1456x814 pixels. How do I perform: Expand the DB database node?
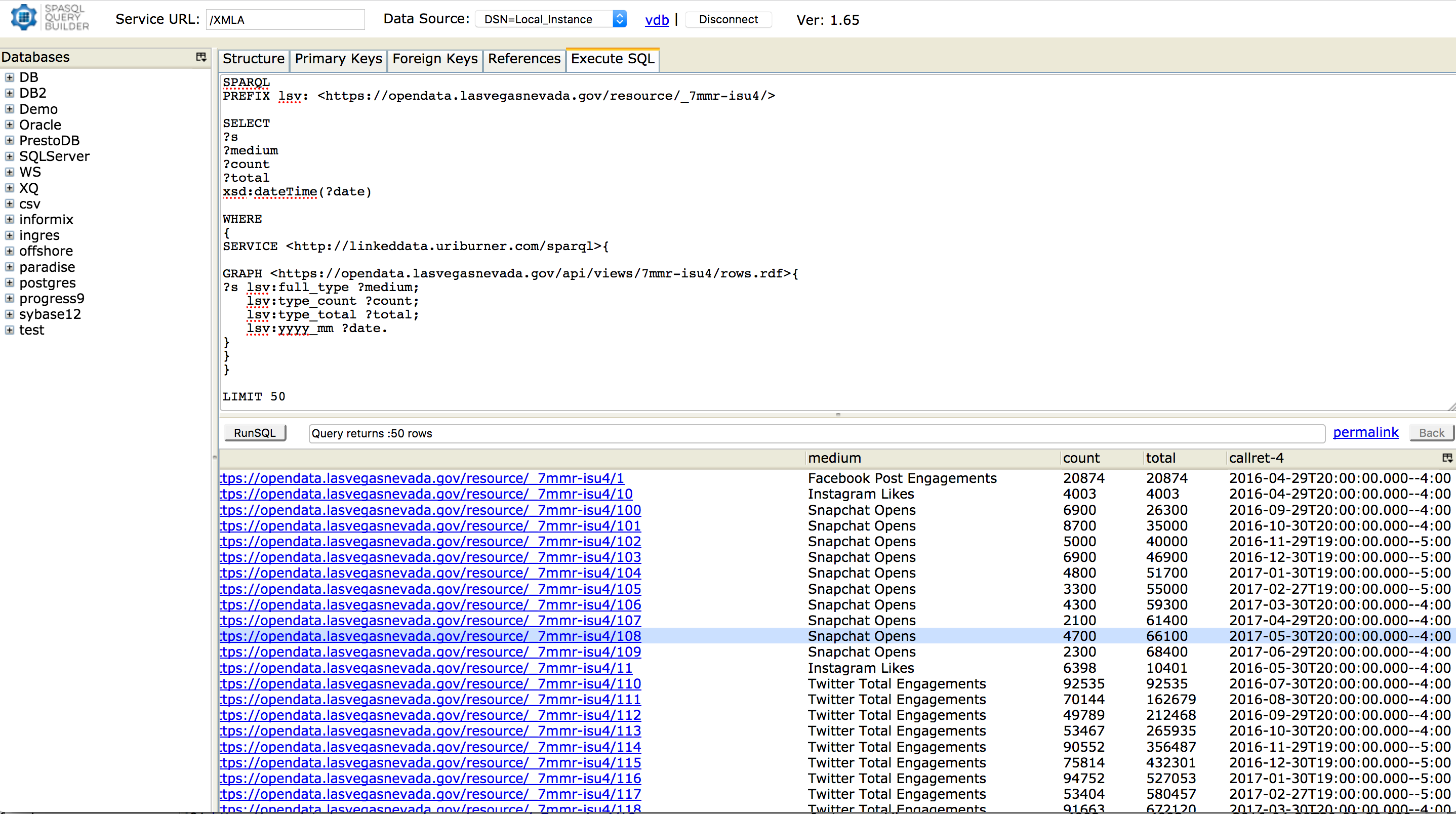[x=9, y=77]
